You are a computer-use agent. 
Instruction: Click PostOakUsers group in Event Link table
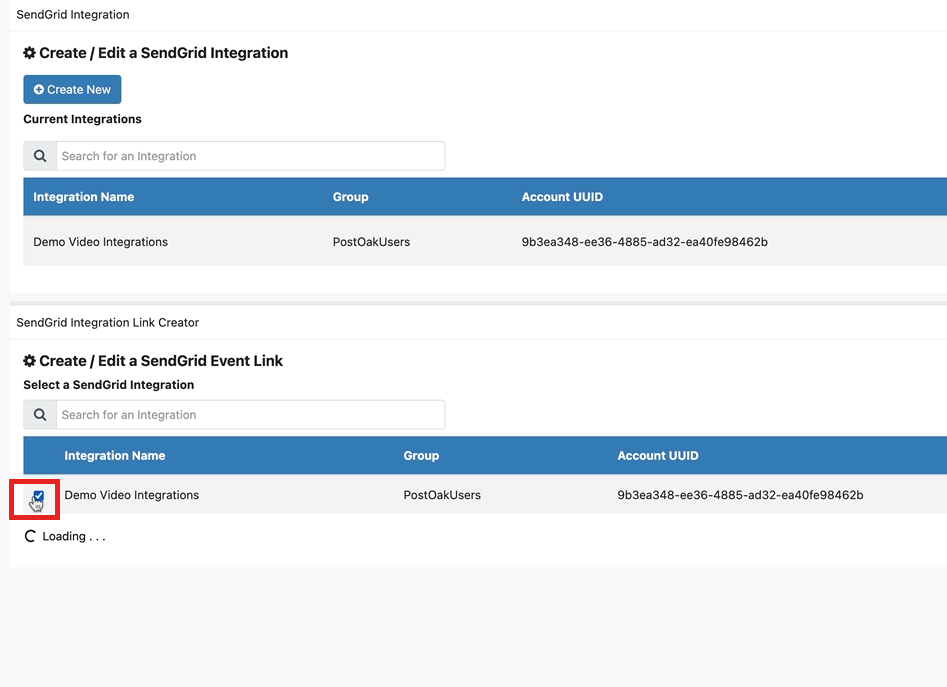(x=442, y=495)
